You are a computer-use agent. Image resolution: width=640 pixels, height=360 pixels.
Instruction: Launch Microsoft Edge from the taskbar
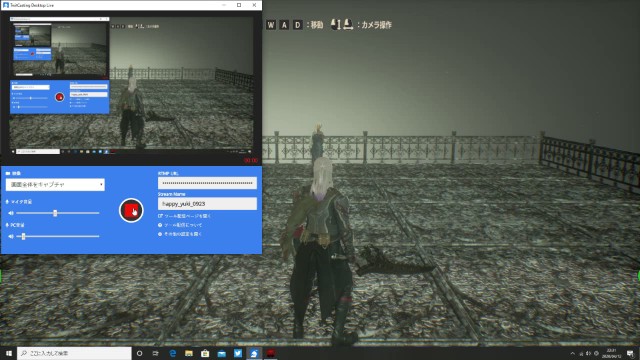coord(172,353)
